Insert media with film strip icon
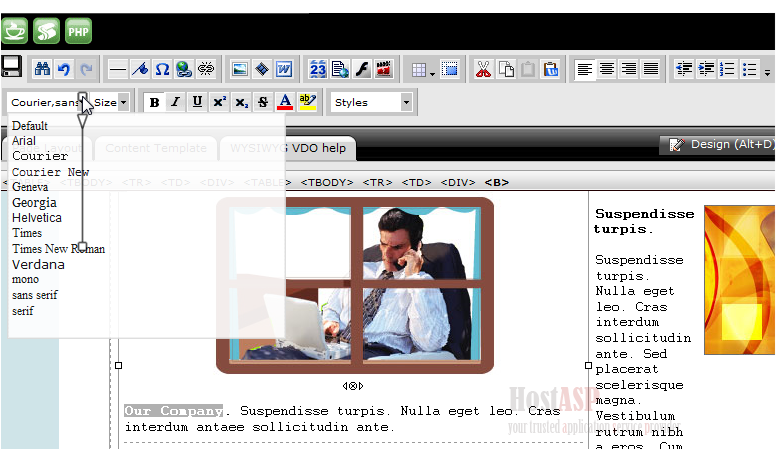The width and height of the screenshot is (776, 450). 262,69
